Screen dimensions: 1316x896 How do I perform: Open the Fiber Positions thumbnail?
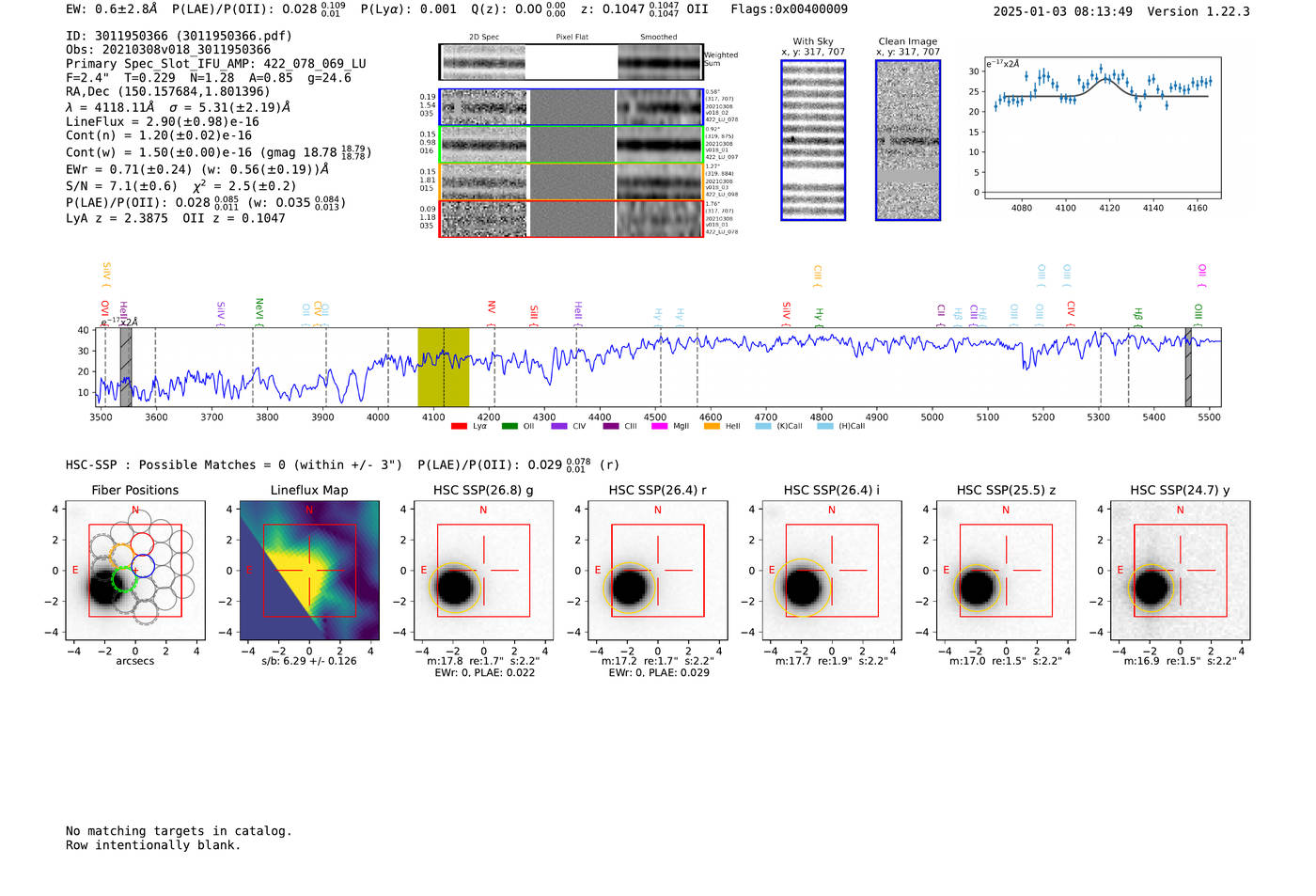coord(135,570)
